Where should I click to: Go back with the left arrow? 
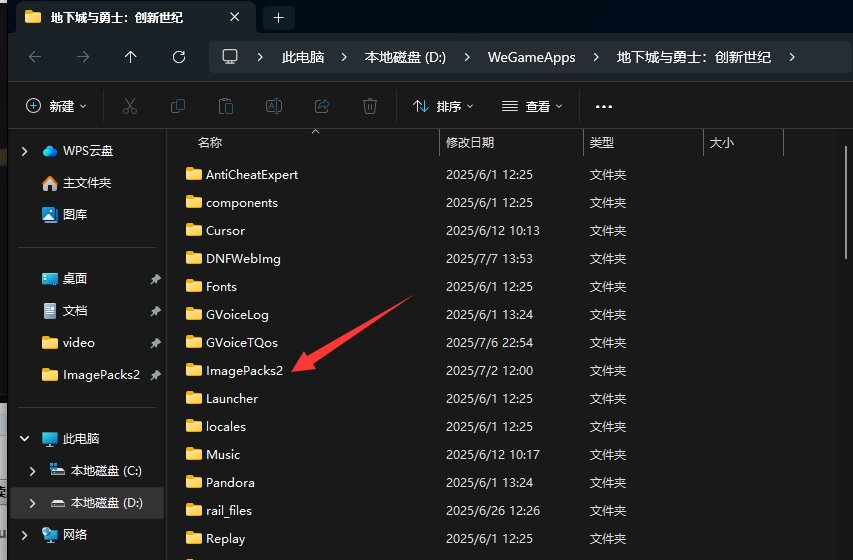(x=35, y=57)
